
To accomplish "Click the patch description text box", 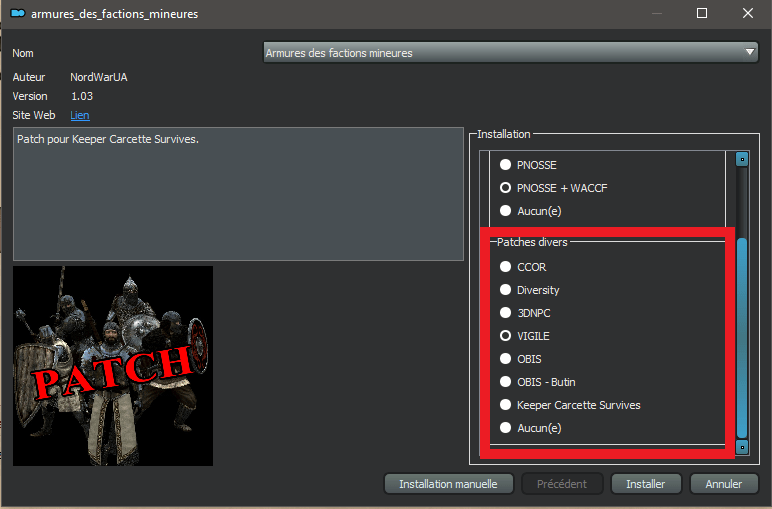I will 238,194.
